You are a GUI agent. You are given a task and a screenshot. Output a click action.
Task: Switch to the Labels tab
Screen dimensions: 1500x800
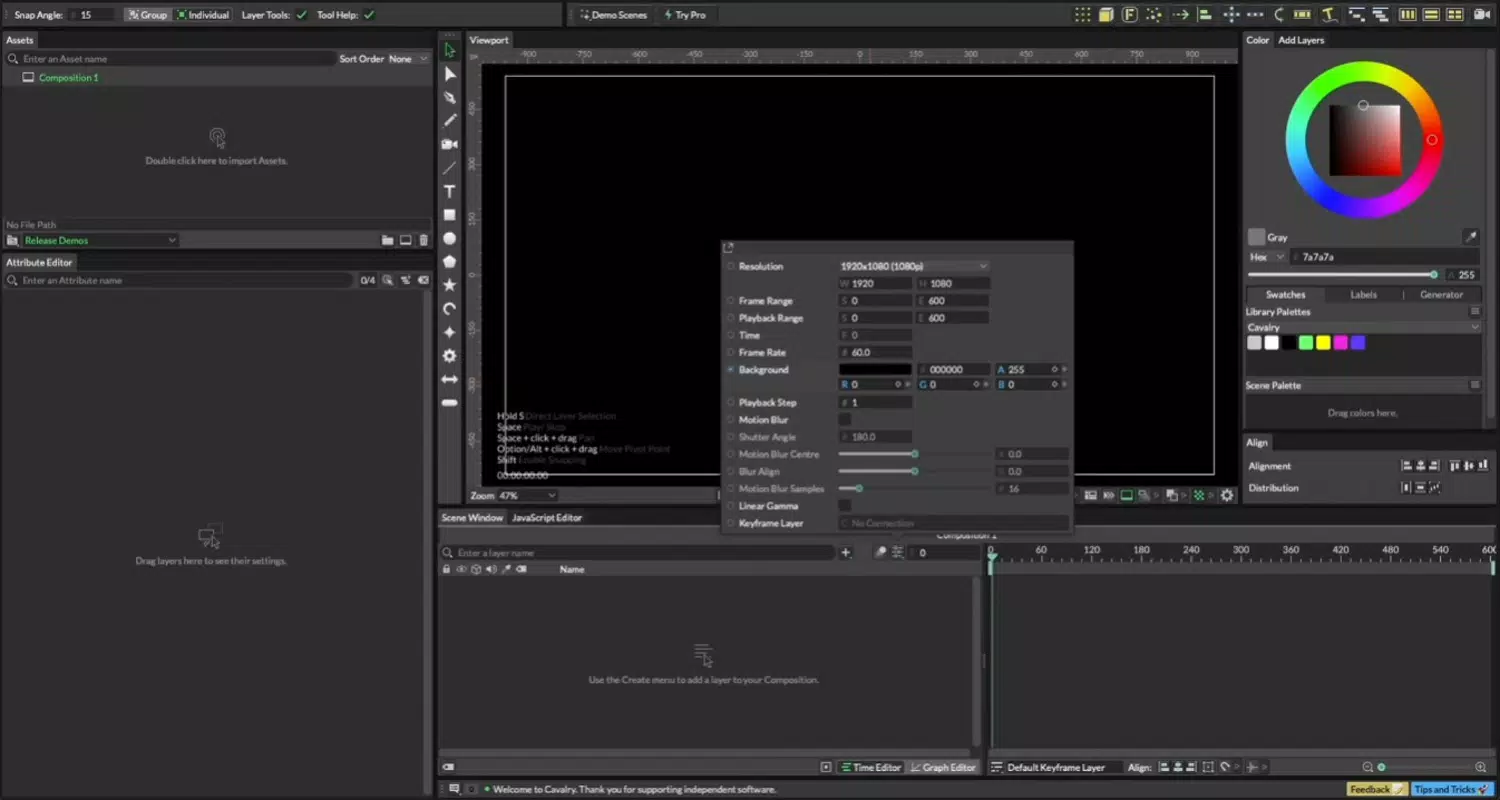[x=1363, y=295]
